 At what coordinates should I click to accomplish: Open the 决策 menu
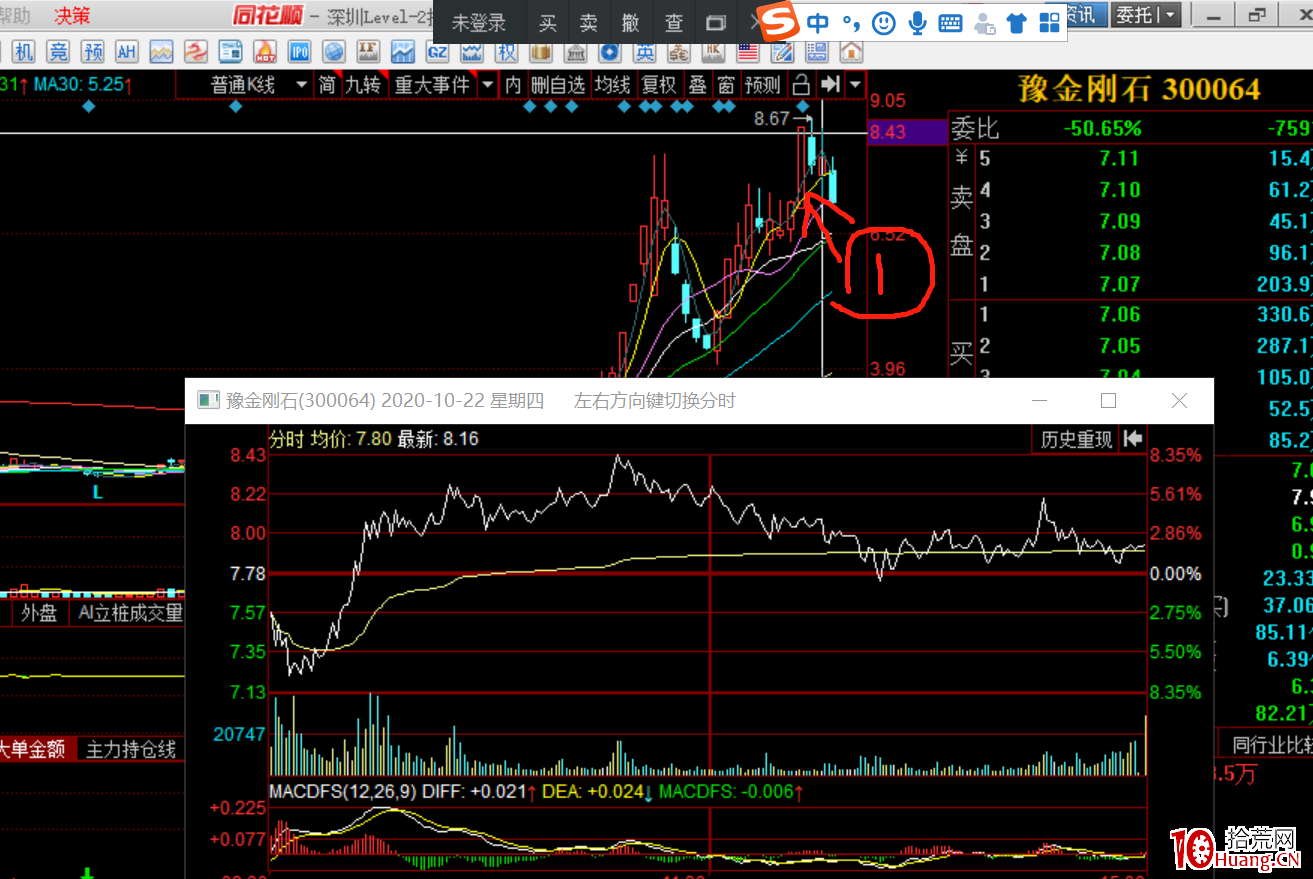click(72, 15)
